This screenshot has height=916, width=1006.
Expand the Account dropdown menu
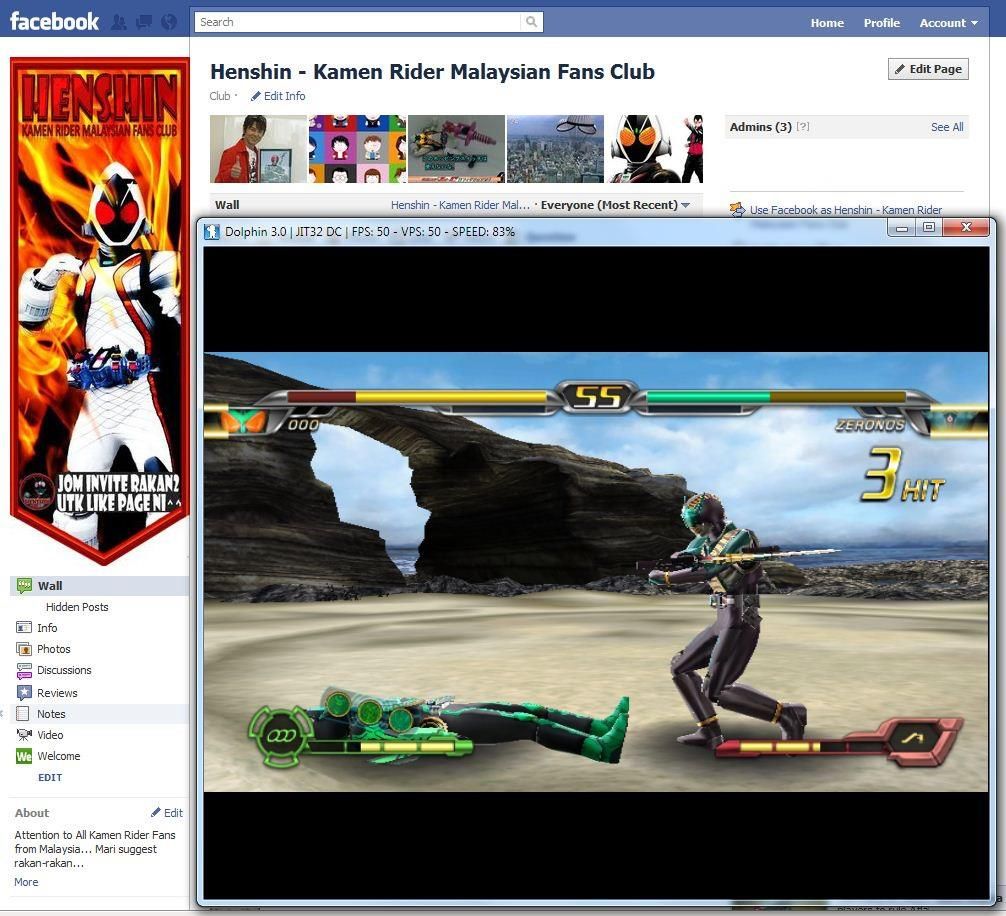pos(948,23)
